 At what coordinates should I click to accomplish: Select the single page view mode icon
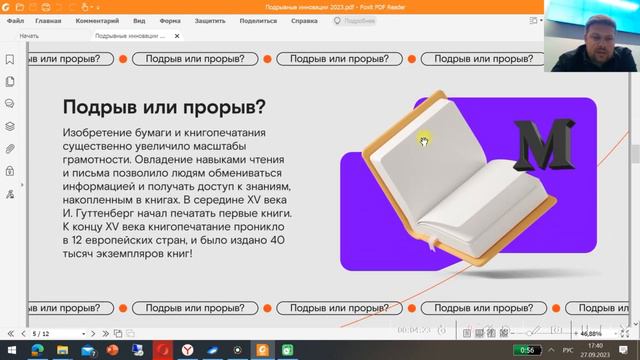[x=467, y=333]
